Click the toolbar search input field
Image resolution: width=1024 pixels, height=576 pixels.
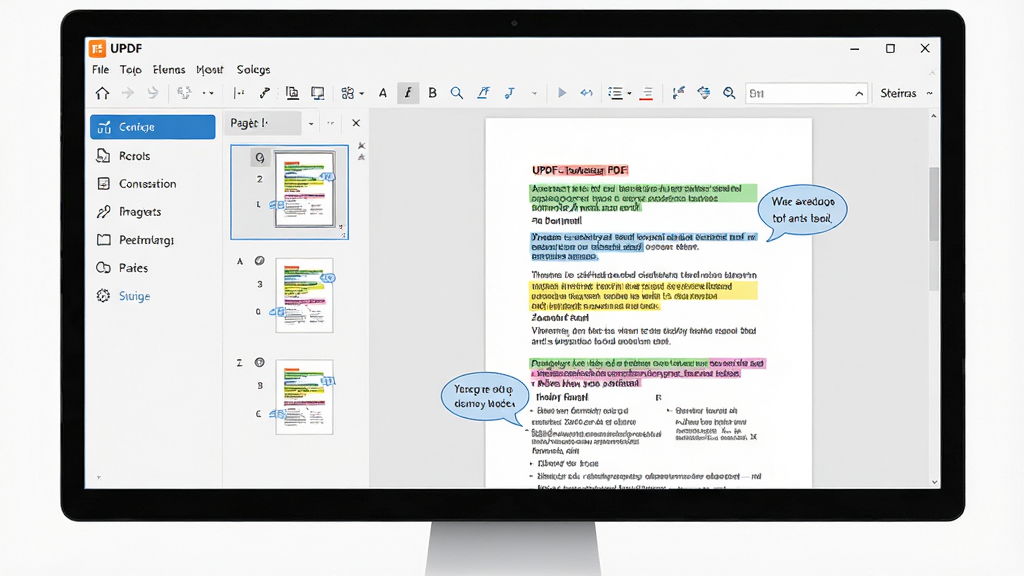[x=806, y=93]
